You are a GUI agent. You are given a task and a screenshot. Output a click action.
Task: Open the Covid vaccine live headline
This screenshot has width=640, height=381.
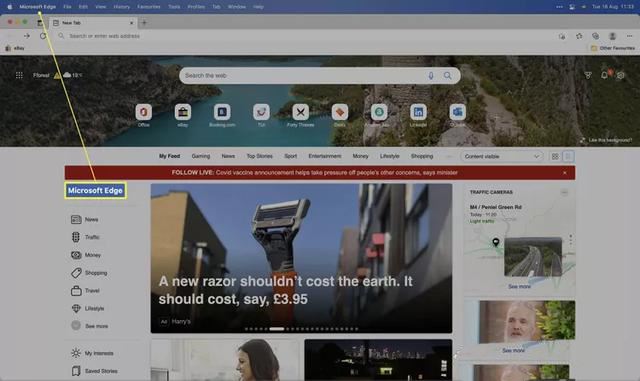tap(314, 173)
